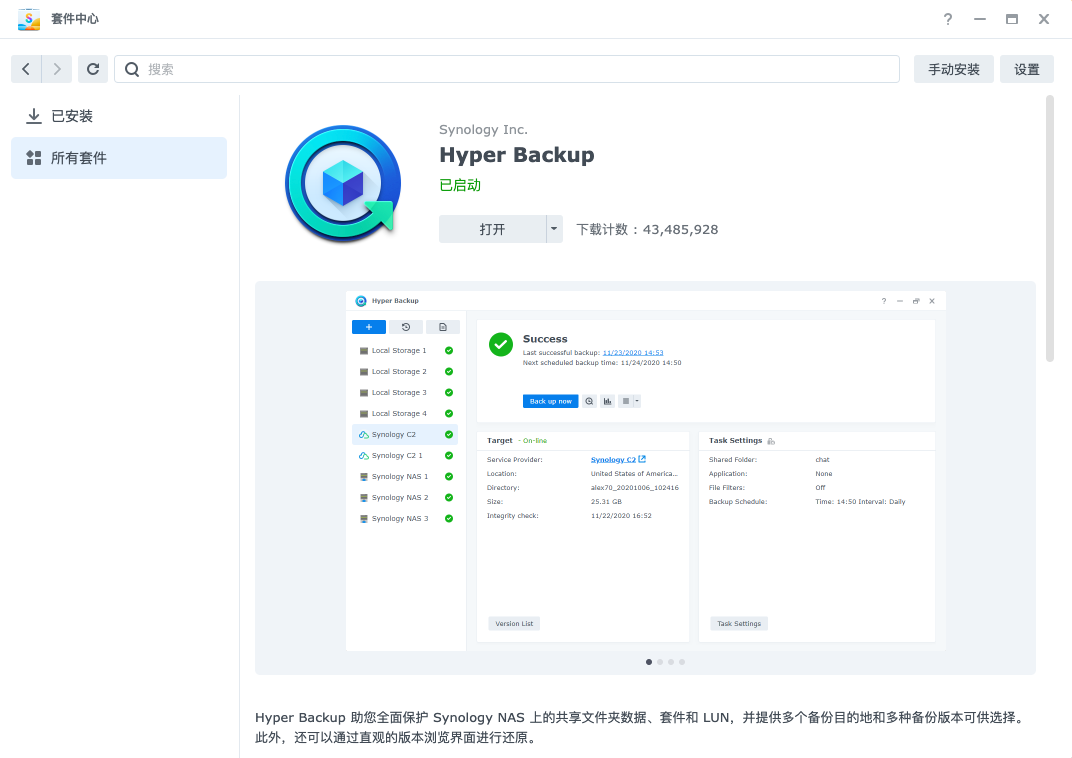Expand the dropdown arrow beside 打开
This screenshot has height=758, width=1072.
coord(554,229)
